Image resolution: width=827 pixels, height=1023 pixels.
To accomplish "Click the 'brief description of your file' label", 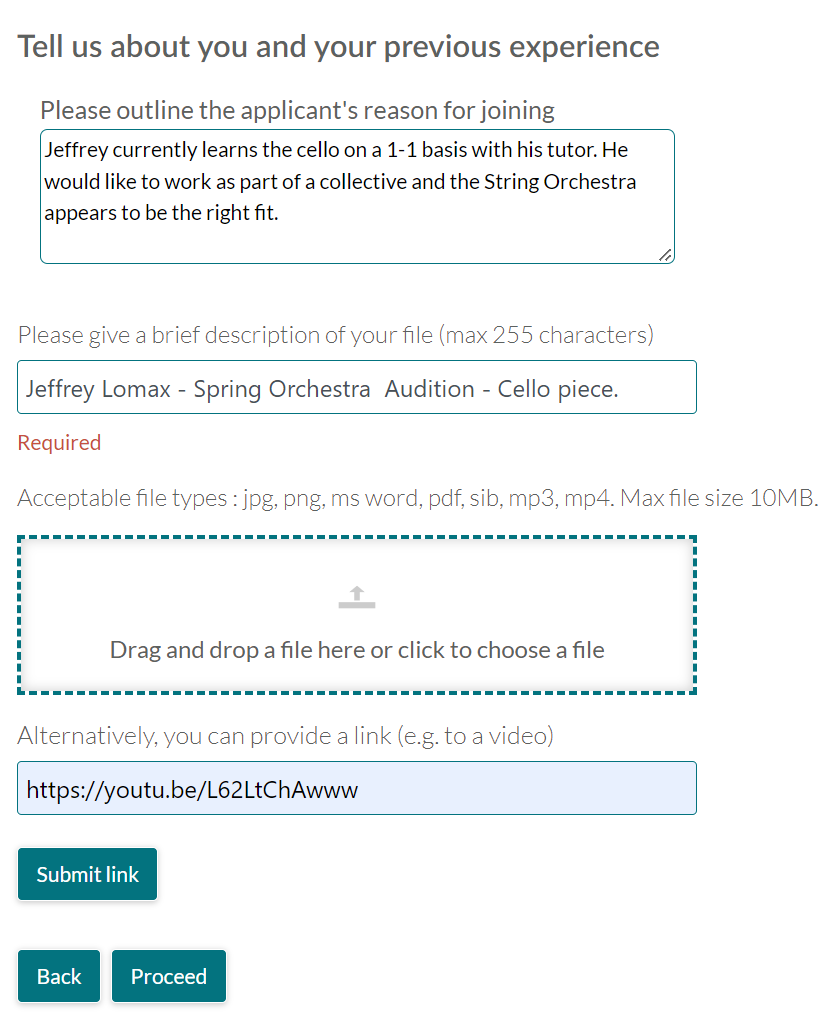I will click(335, 335).
